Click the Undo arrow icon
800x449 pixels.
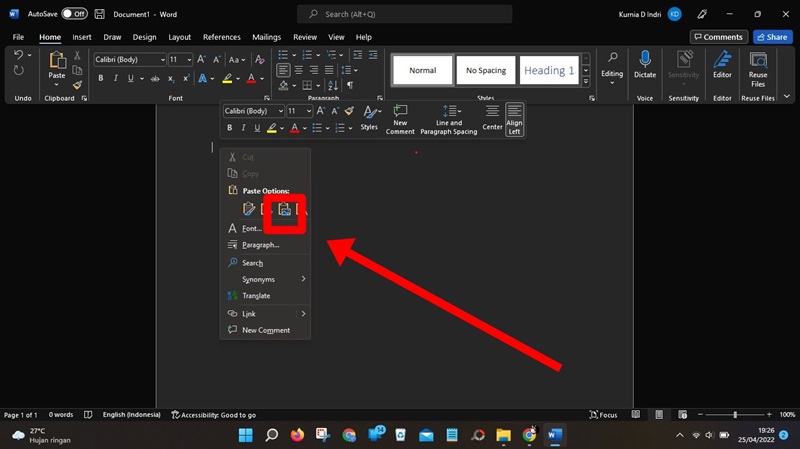18,55
